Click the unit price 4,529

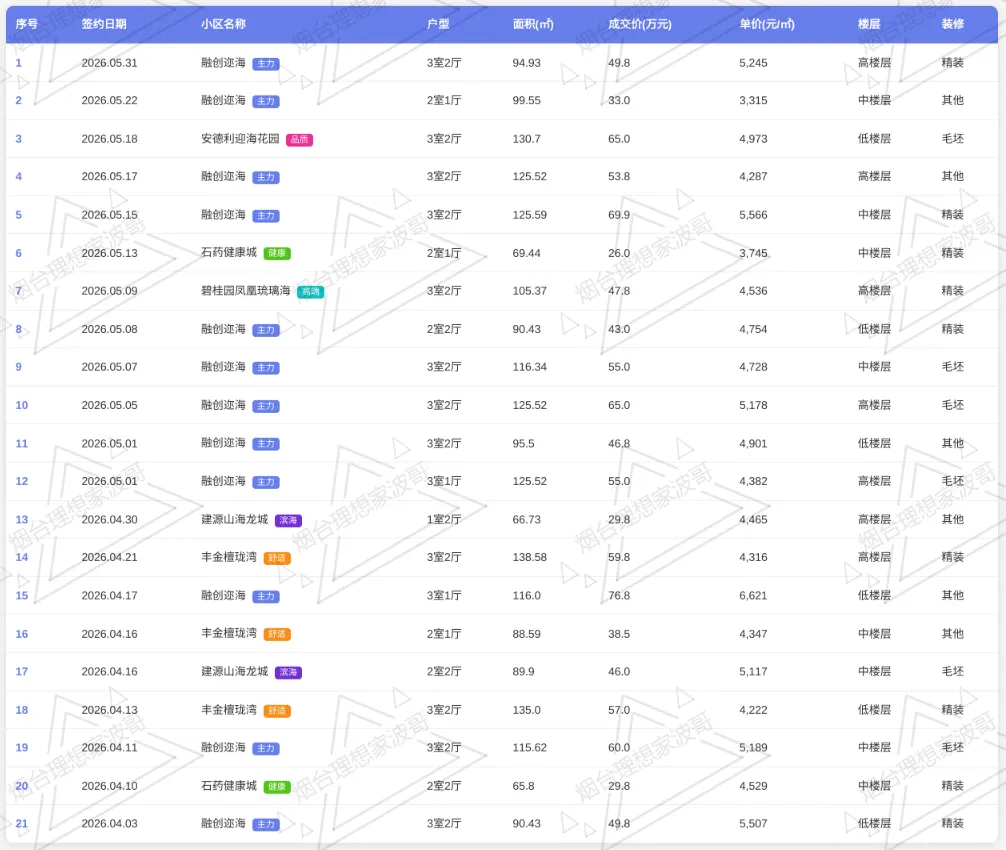pos(753,785)
